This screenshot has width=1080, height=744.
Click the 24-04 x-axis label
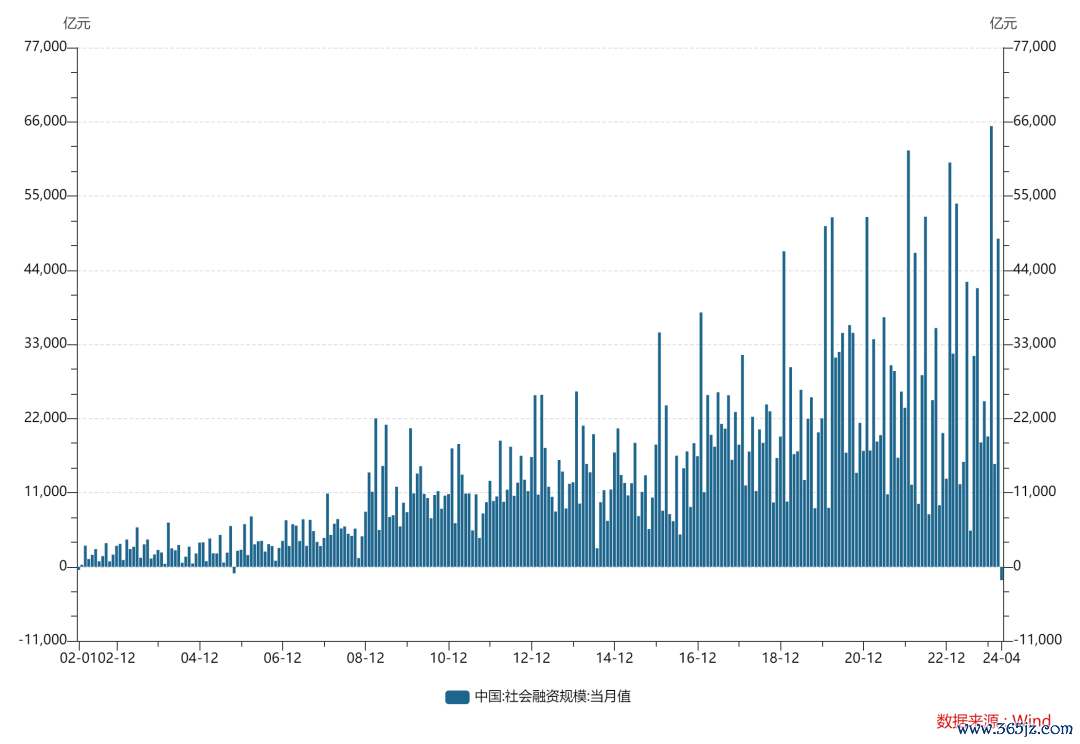[1001, 658]
